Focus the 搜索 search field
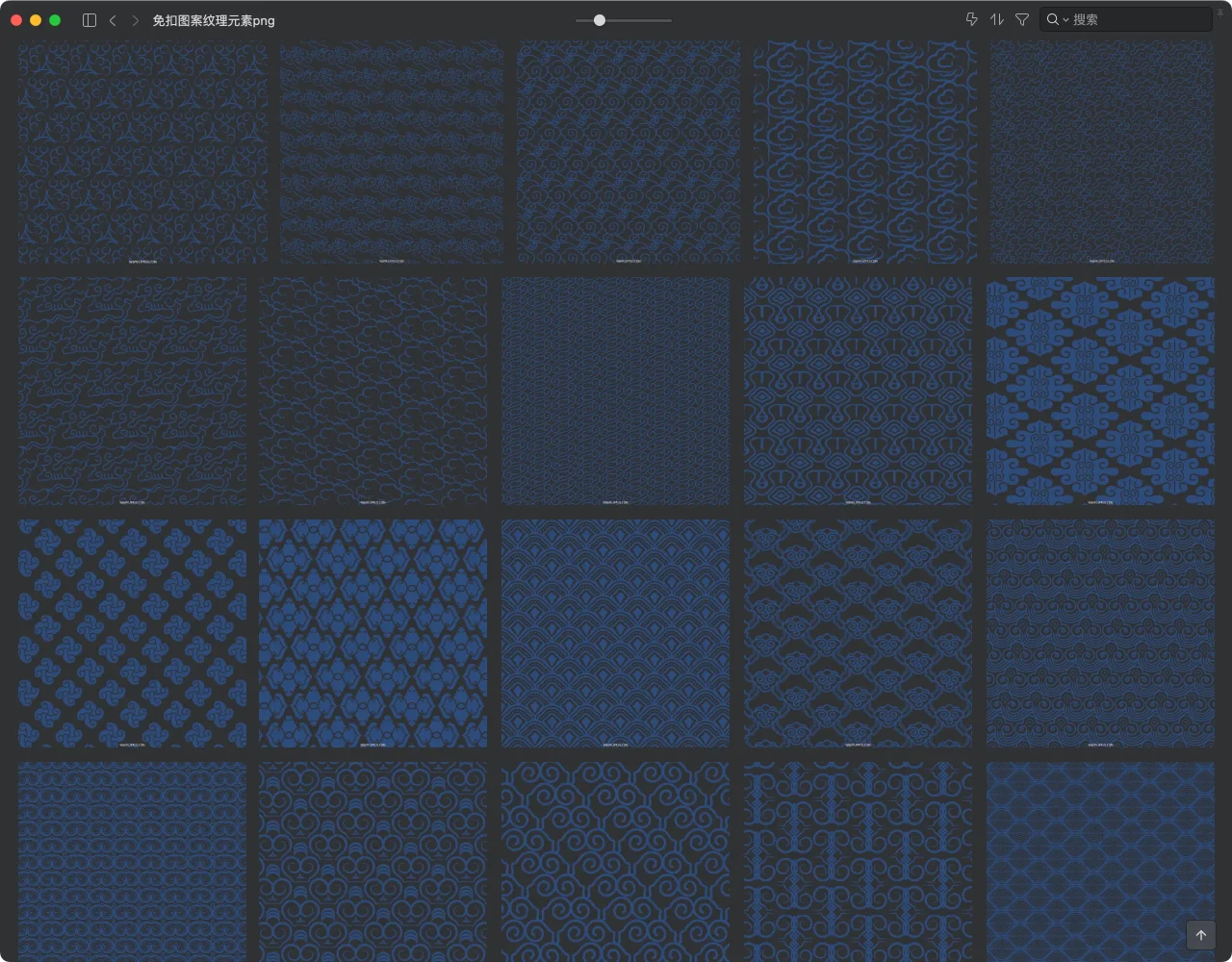The width and height of the screenshot is (1232, 962). (1136, 19)
